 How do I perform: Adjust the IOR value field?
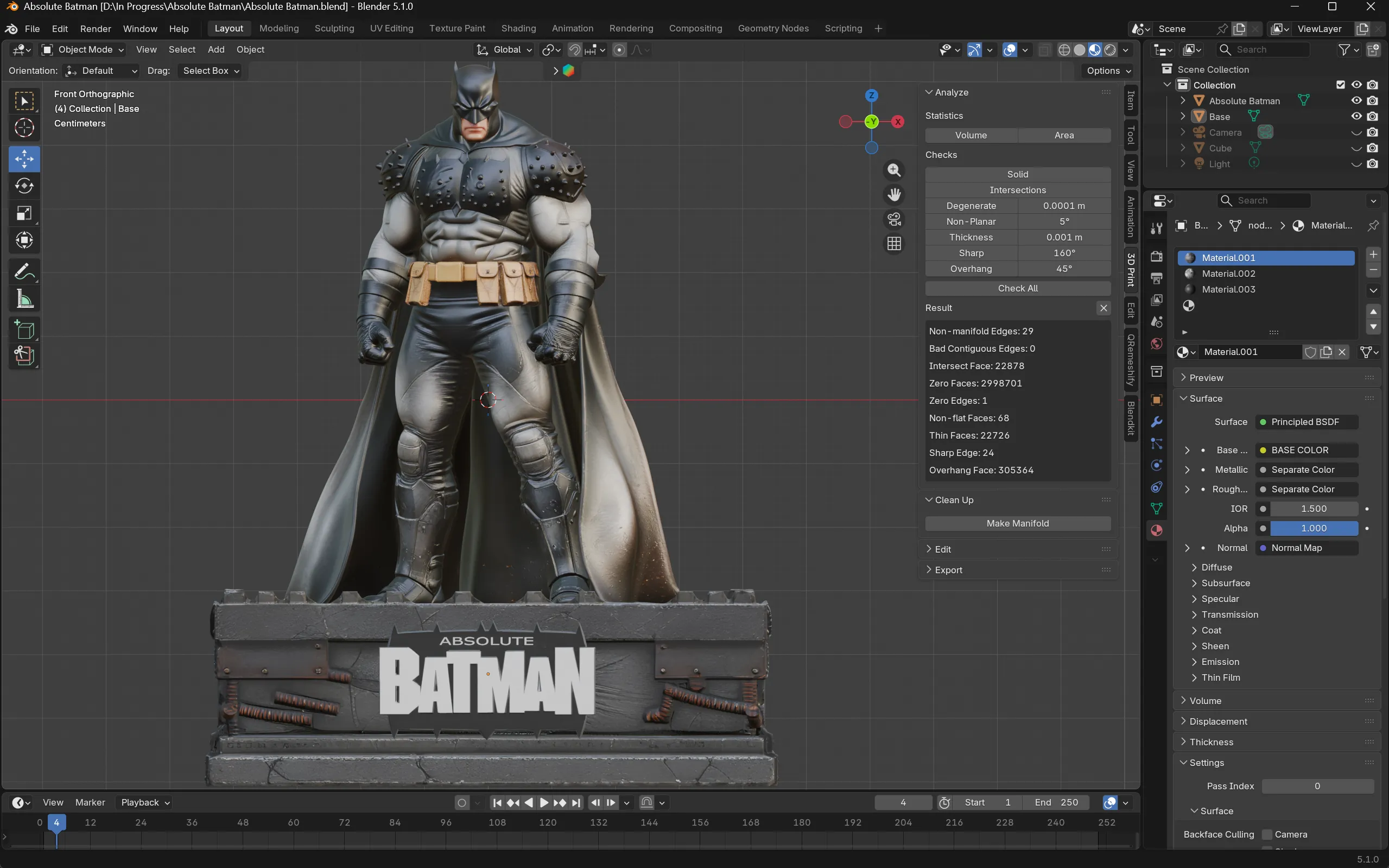coord(1314,509)
